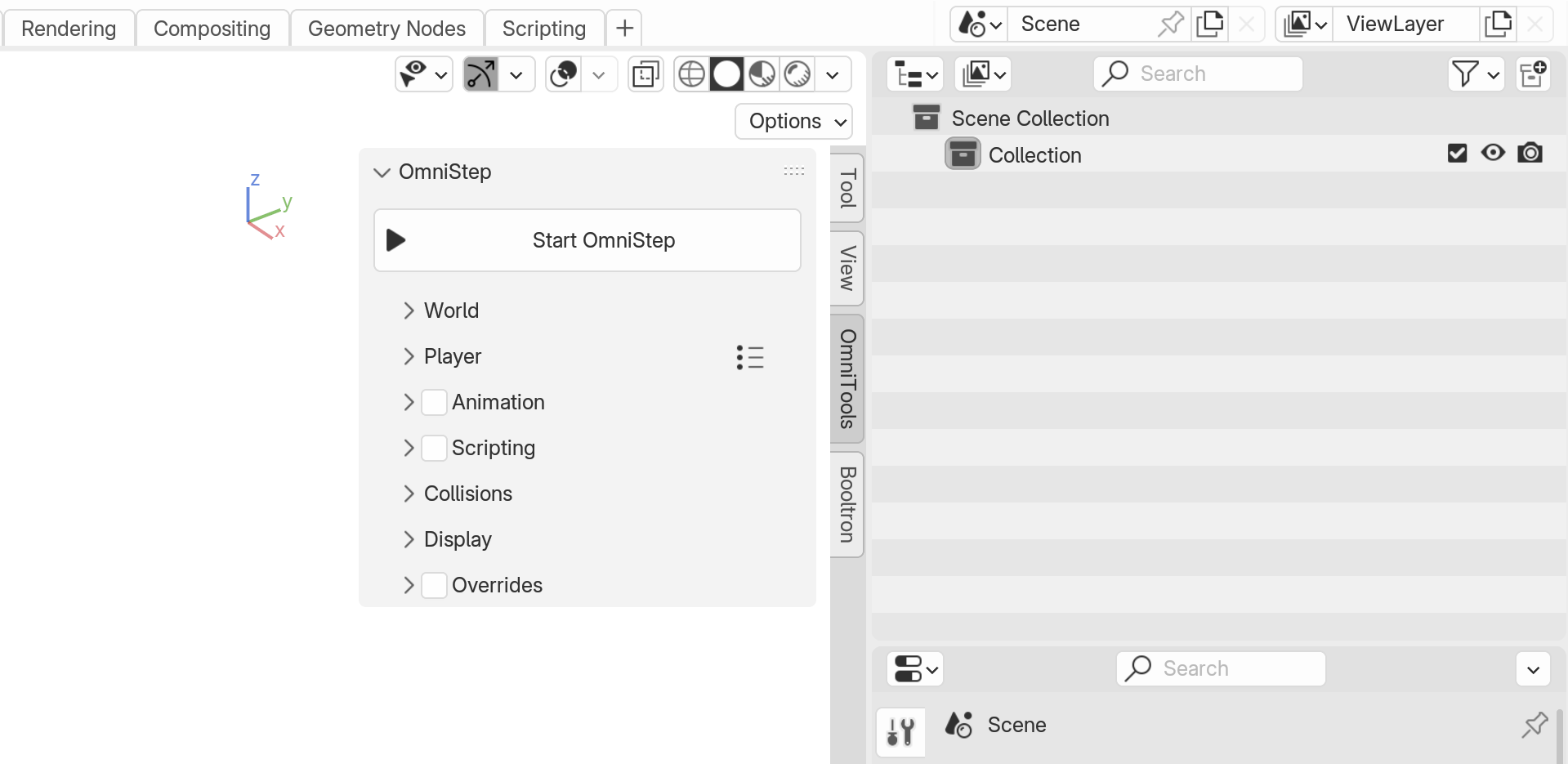Image resolution: width=1568 pixels, height=764 pixels.
Task: Expand the Scripting subpanel arrow
Action: click(409, 448)
